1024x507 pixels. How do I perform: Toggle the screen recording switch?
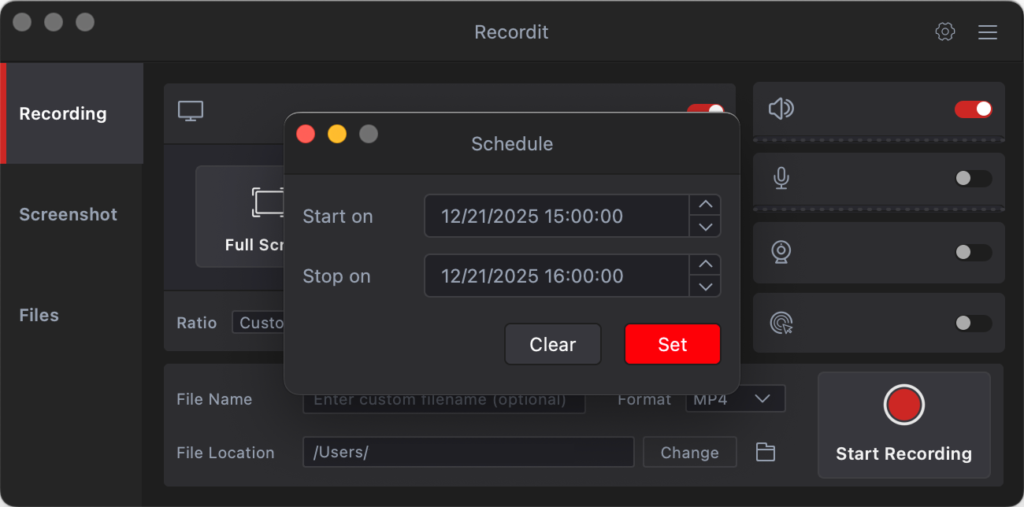pyautogui.click(x=705, y=108)
